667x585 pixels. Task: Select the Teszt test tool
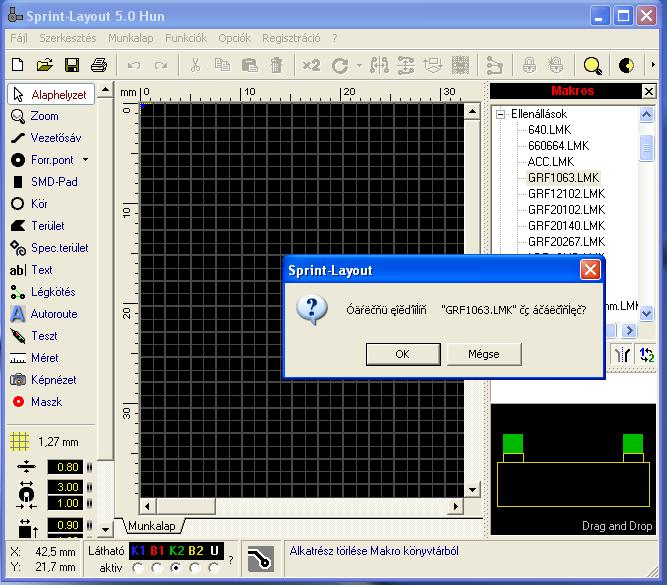pos(34,336)
